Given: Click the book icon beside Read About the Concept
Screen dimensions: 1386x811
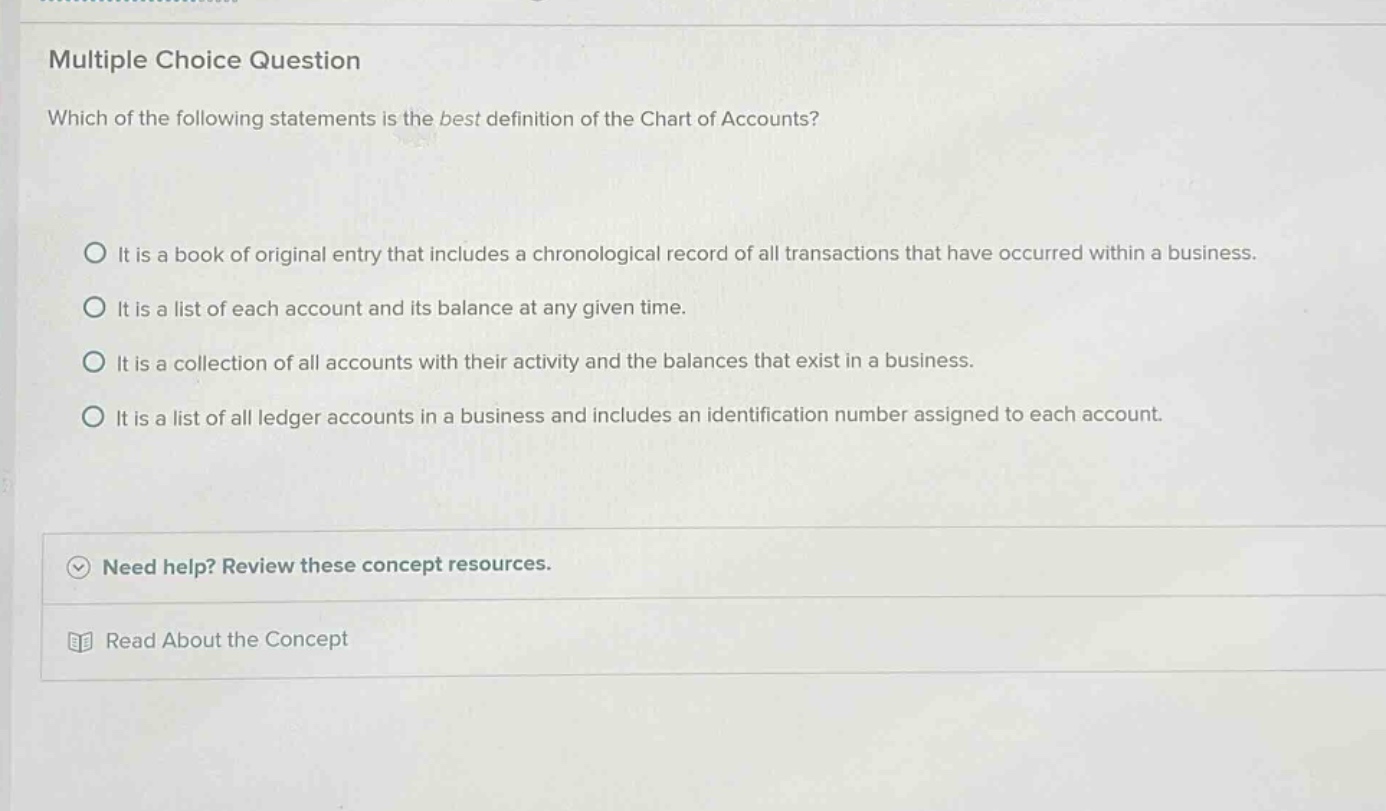Looking at the screenshot, I should 80,642.
